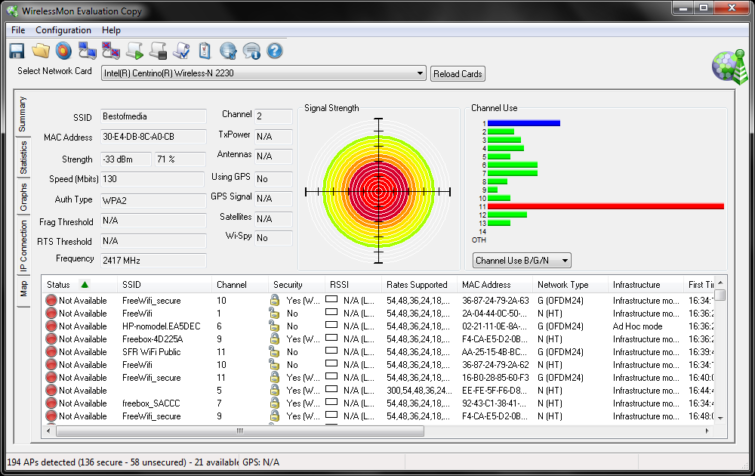The height and width of the screenshot is (476, 755).
Task: Open the File menu
Action: tap(18, 30)
